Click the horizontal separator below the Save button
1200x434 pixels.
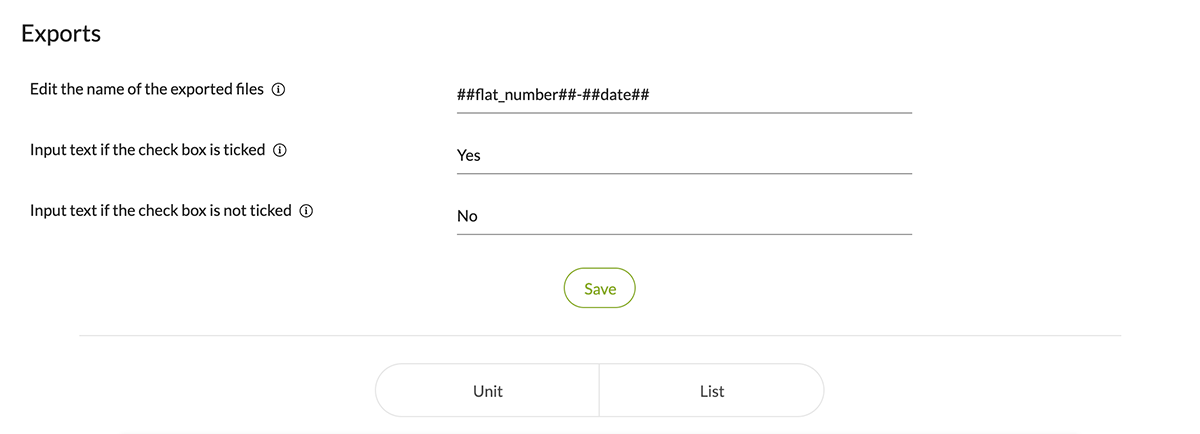pos(600,335)
